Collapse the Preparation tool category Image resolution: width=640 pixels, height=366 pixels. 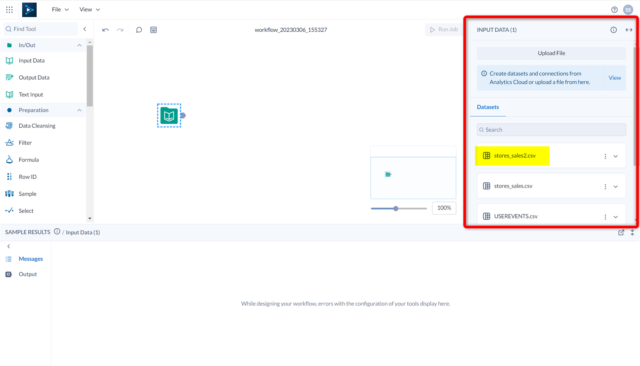[79, 110]
